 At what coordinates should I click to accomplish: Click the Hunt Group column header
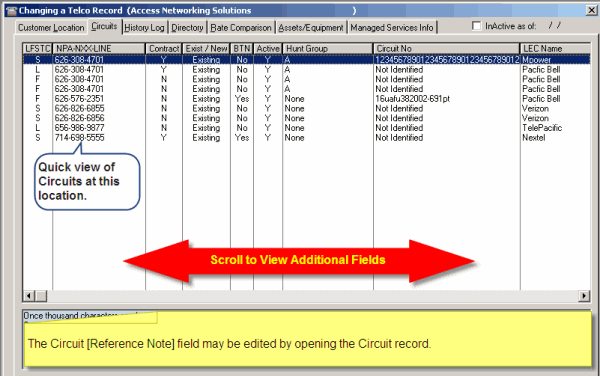click(328, 49)
